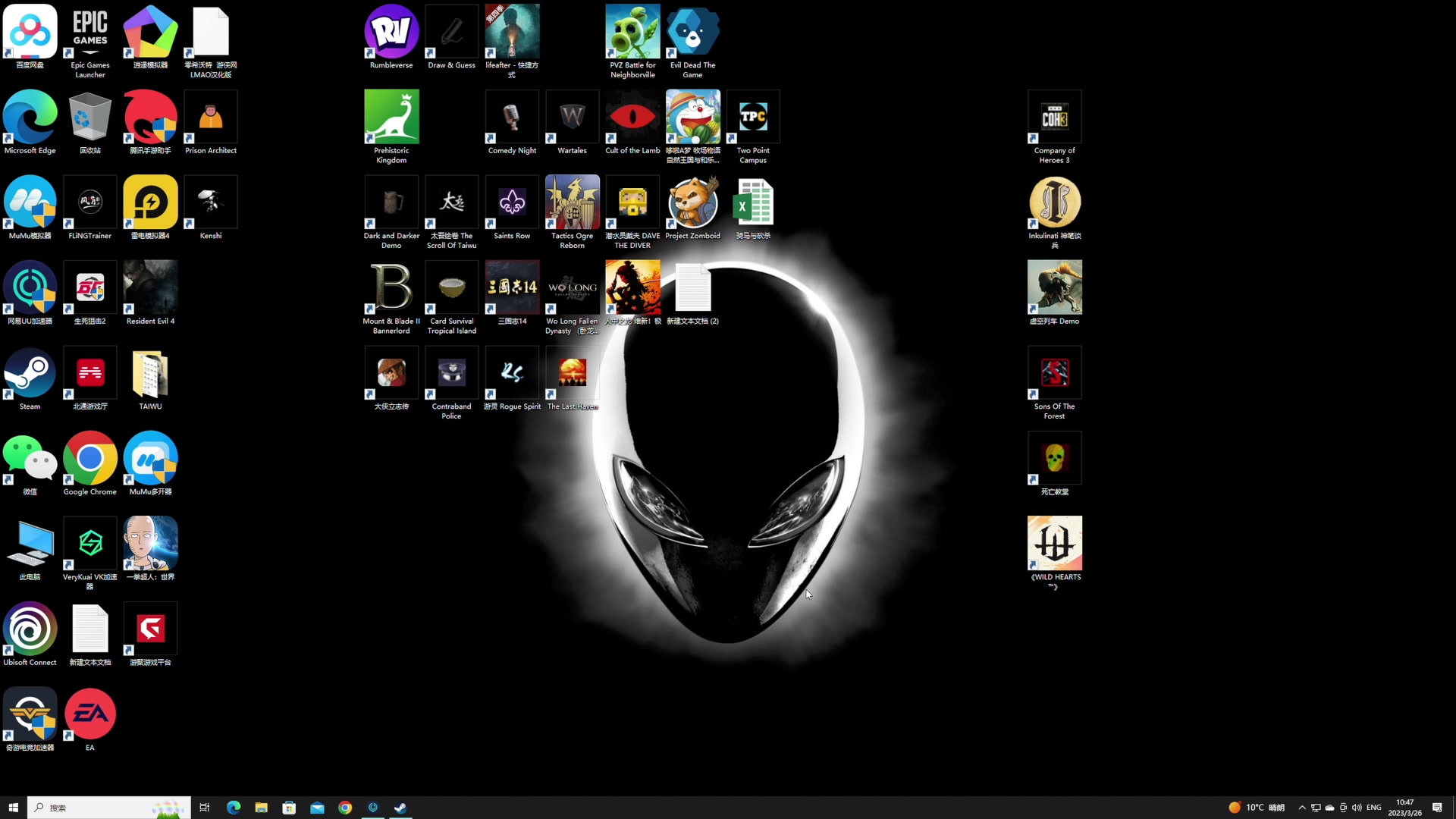1456x819 pixels.
Task: Select the Excel spreadsheet file icon
Action: (753, 208)
